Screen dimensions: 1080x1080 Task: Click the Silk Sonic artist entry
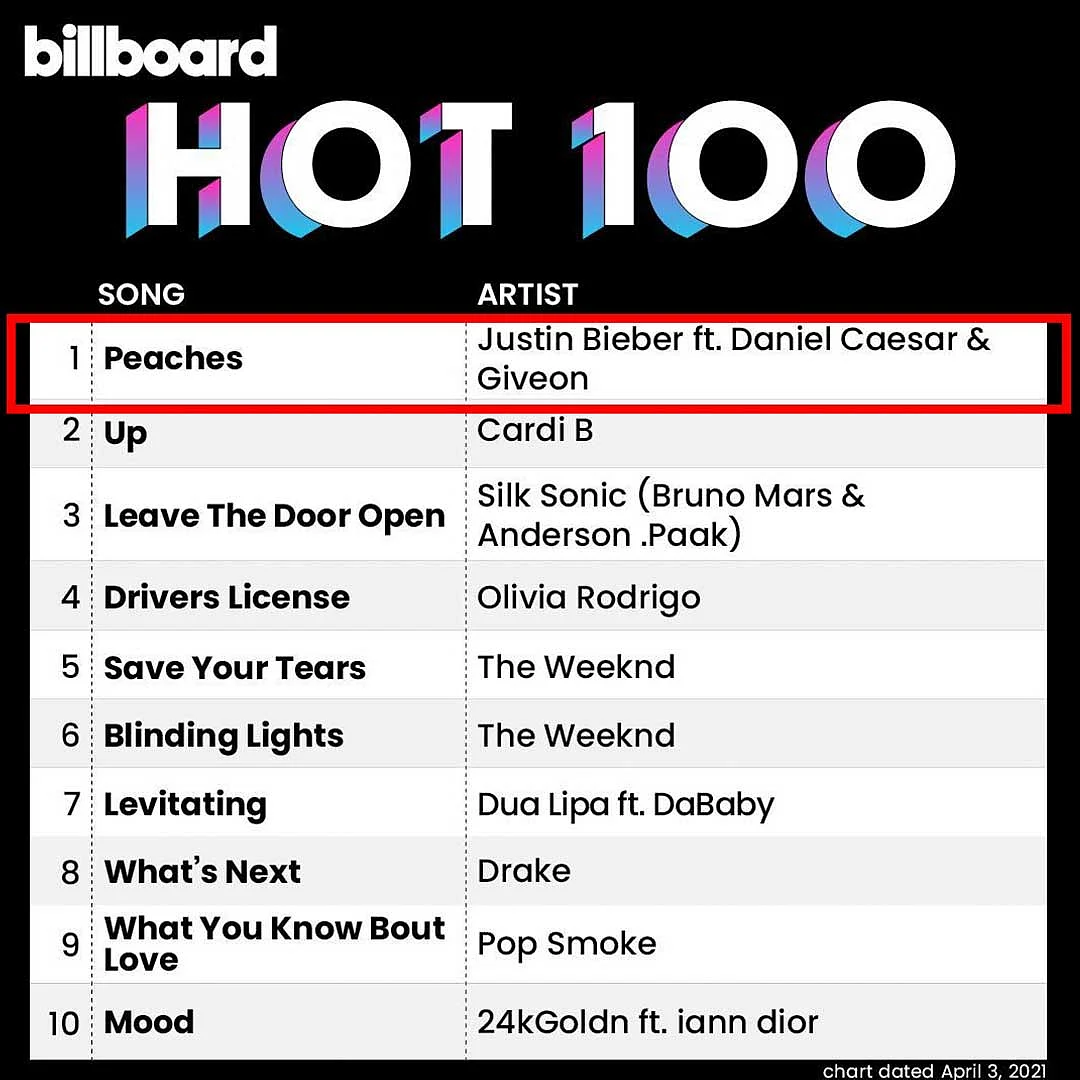coord(670,515)
